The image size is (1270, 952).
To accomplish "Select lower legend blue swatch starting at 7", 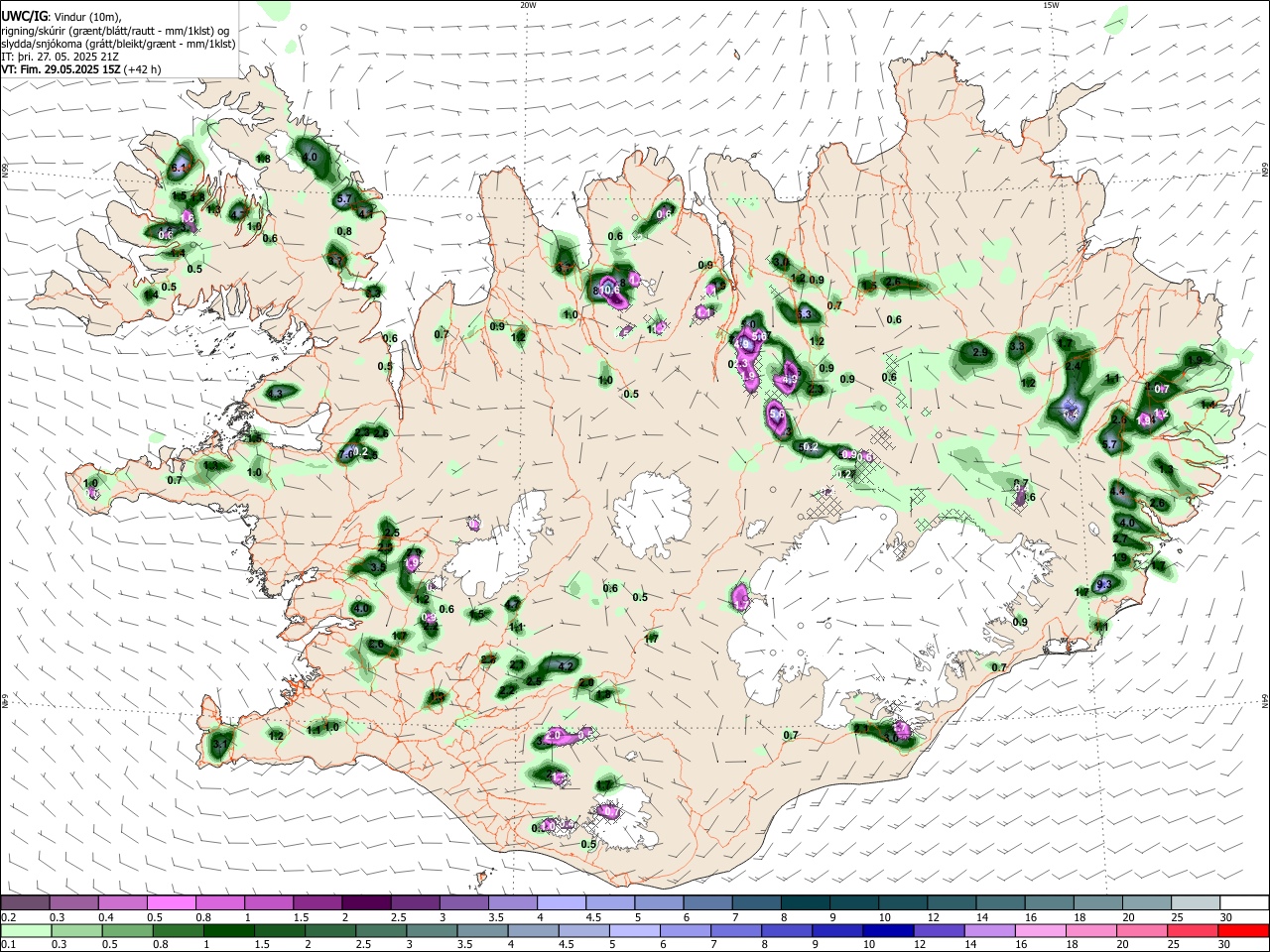I will [735, 930].
